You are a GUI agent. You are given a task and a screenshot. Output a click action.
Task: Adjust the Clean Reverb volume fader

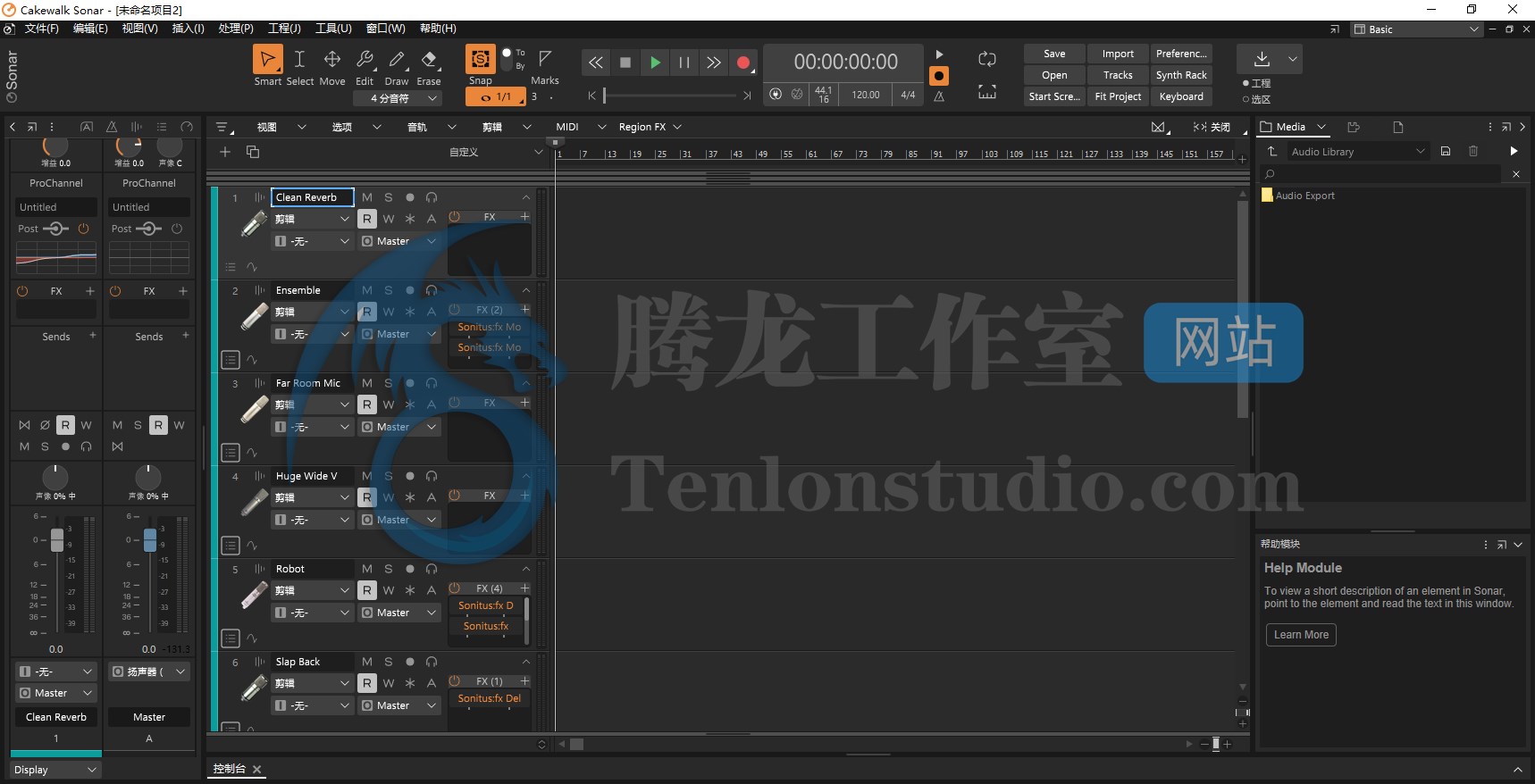[57, 540]
